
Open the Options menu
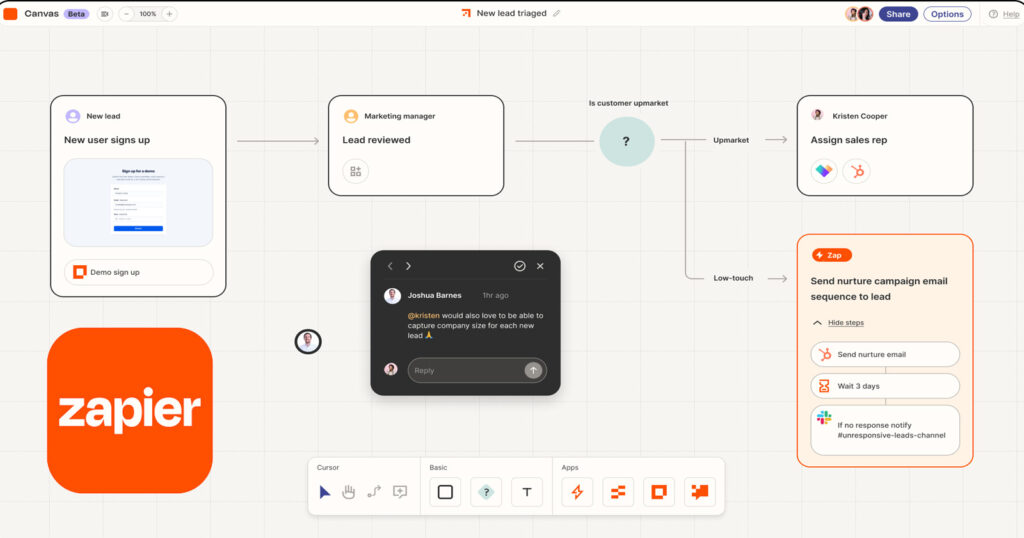(946, 14)
